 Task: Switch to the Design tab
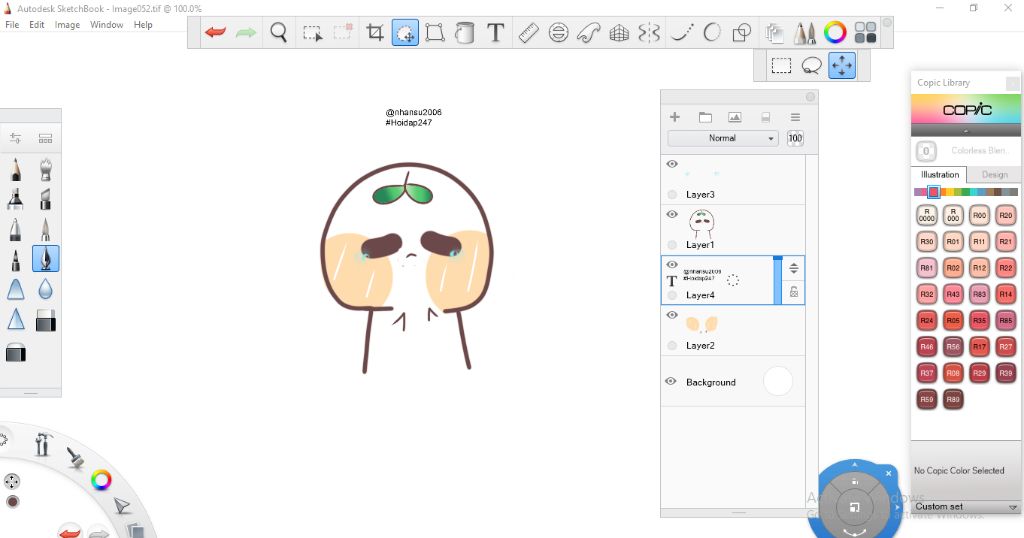(994, 174)
